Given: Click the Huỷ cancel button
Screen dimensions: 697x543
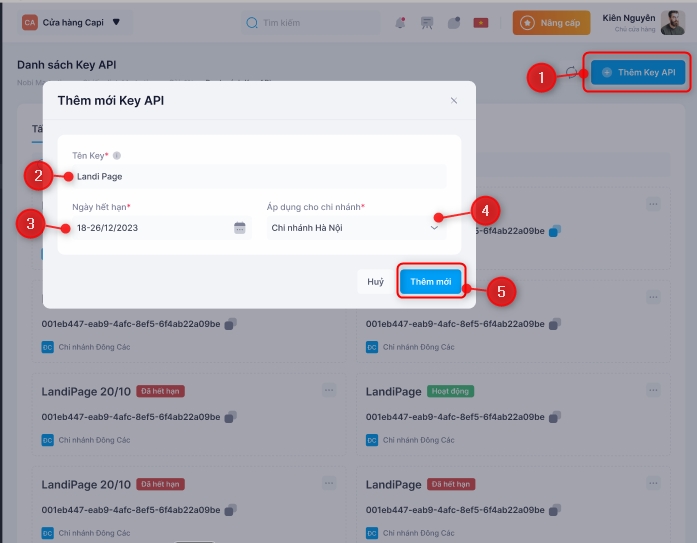Looking at the screenshot, I should 375,282.
